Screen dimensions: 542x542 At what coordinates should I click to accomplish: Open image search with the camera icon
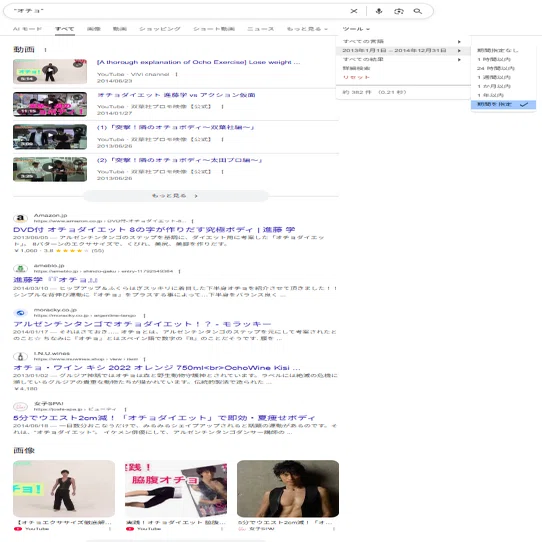[x=399, y=11]
